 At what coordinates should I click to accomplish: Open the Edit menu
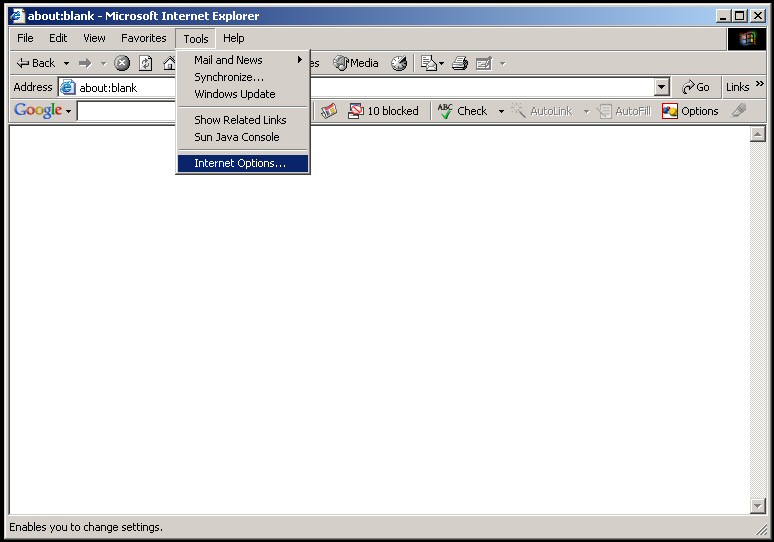(58, 38)
